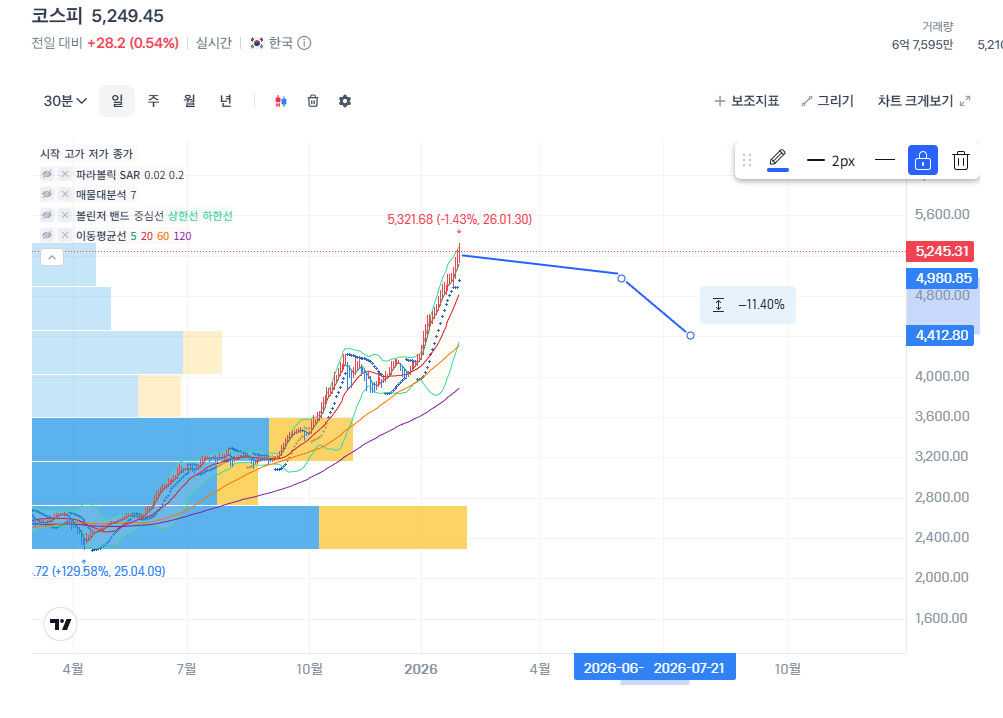Collapse the indicator legend chevron
Image resolution: width=1003 pixels, height=718 pixels.
(x=53, y=257)
